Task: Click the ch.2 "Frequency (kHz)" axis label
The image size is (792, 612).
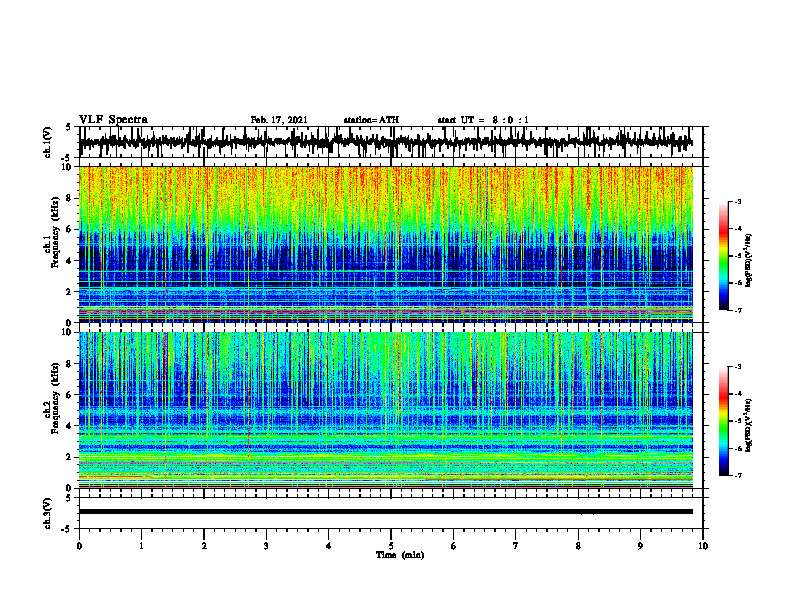Action: [x=55, y=398]
